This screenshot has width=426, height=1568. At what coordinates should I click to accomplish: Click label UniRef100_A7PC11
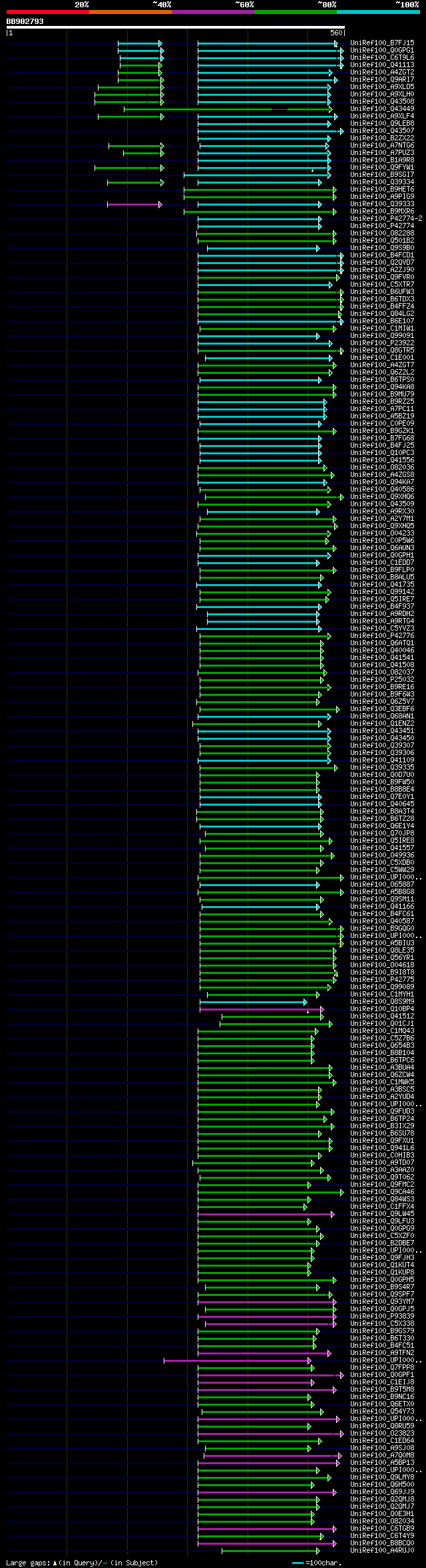tap(382, 408)
